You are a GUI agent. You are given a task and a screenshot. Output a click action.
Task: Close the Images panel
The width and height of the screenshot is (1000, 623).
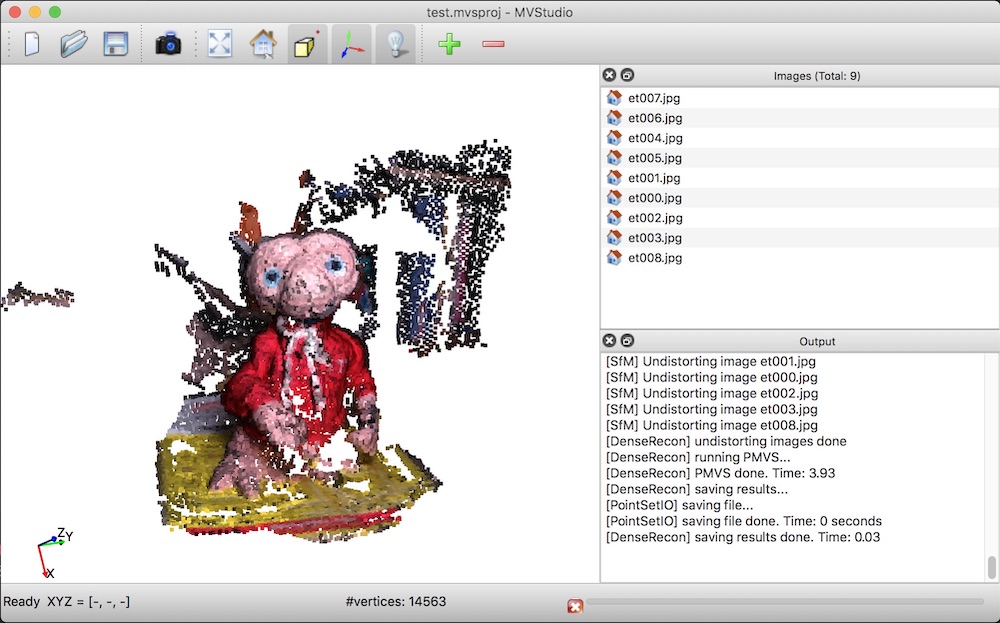click(609, 75)
